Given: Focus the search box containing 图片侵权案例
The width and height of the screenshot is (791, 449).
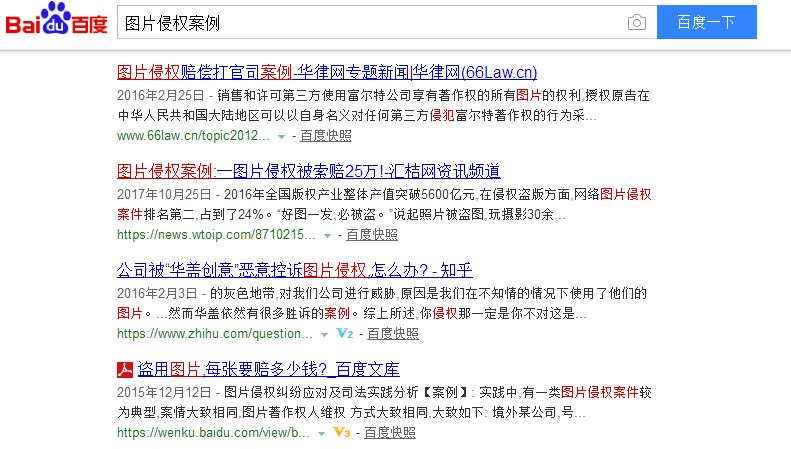Looking at the screenshot, I should 387,22.
